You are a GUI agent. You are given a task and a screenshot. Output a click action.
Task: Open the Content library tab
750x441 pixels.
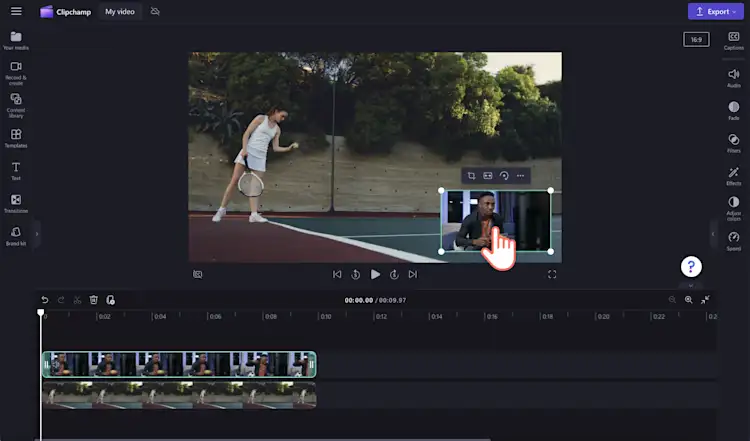(x=16, y=106)
